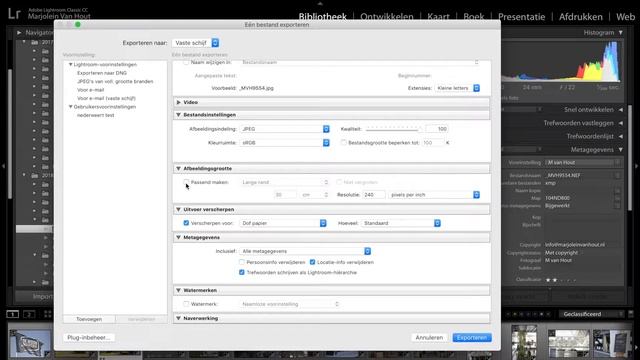Image resolution: width=640 pixels, height=360 pixels.
Task: Click the Exporteren button
Action: pyautogui.click(x=472, y=338)
